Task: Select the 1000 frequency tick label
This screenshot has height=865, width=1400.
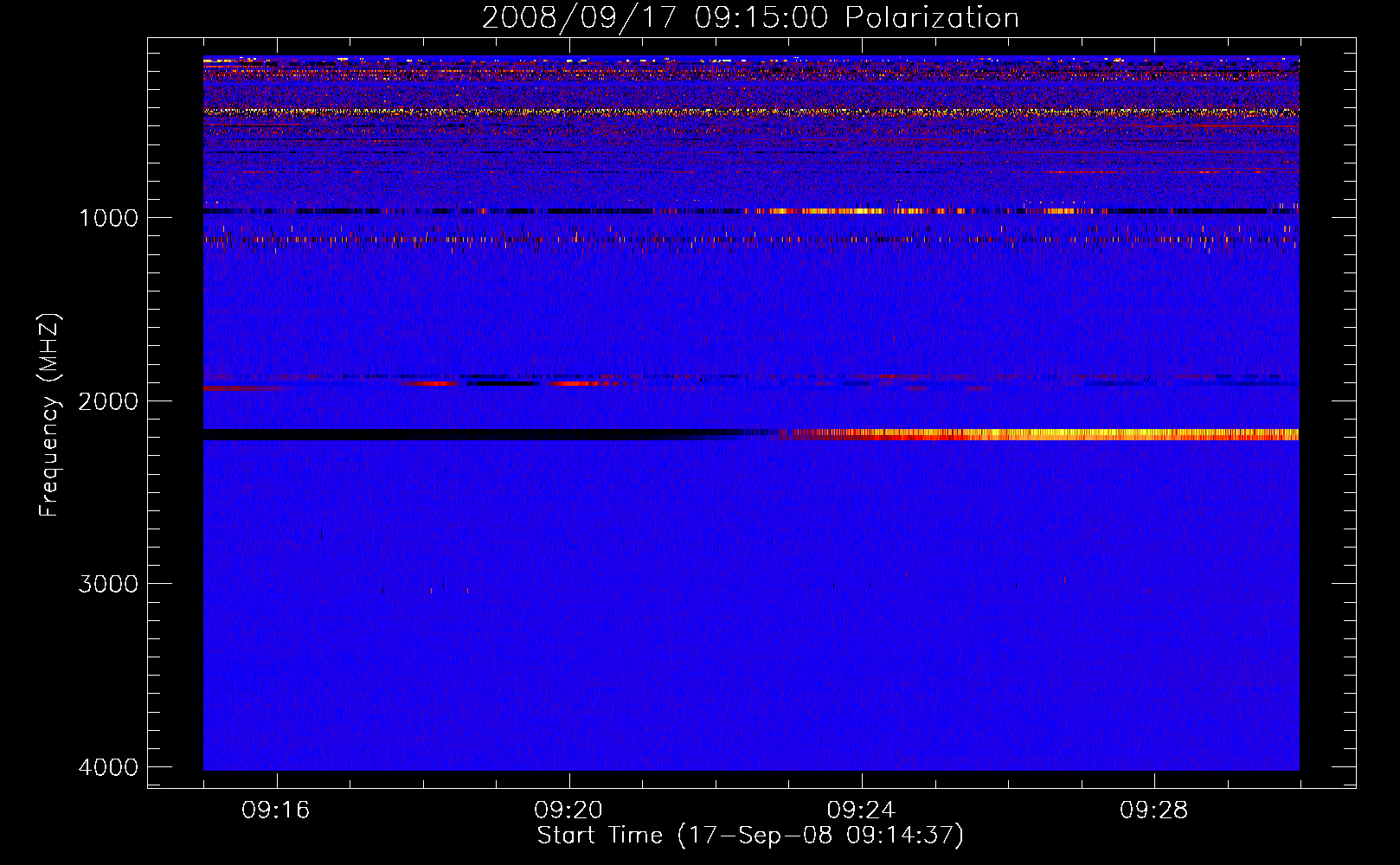Action: [108, 217]
